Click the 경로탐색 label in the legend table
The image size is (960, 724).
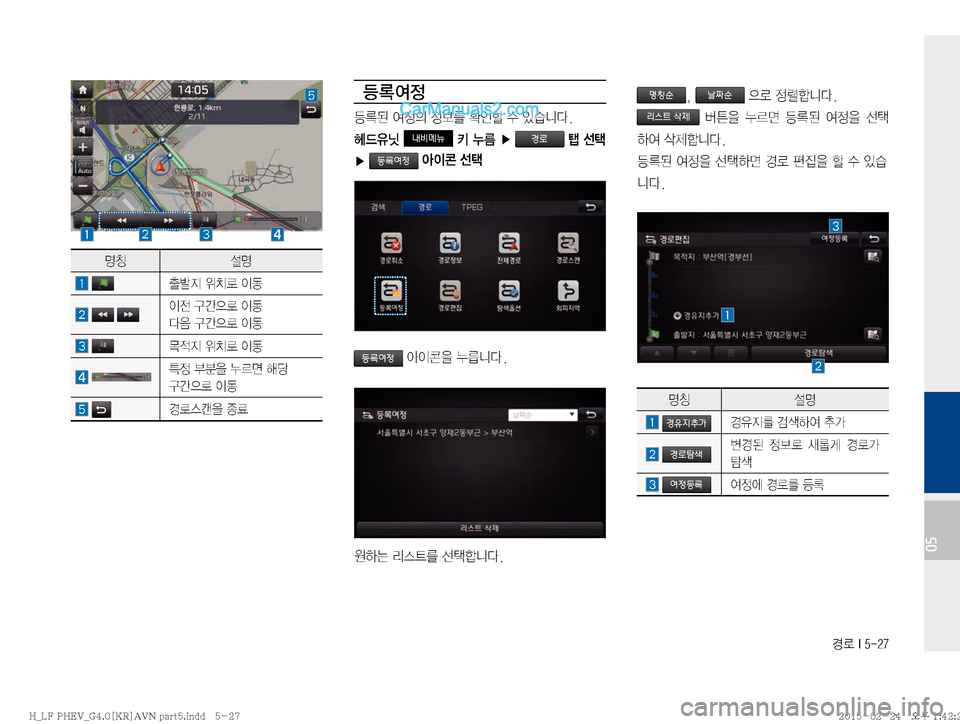(686, 455)
